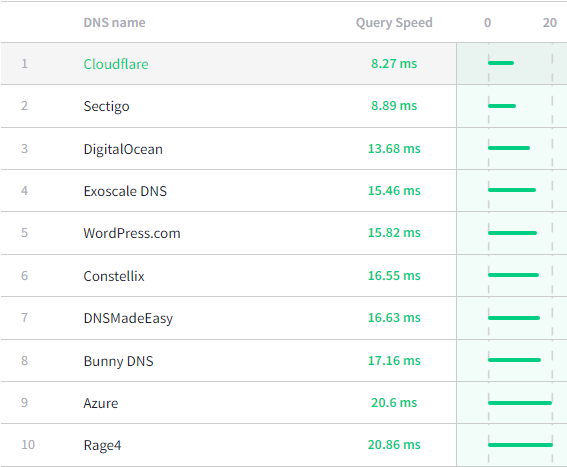Click the 20.6 ms speed value

click(394, 403)
